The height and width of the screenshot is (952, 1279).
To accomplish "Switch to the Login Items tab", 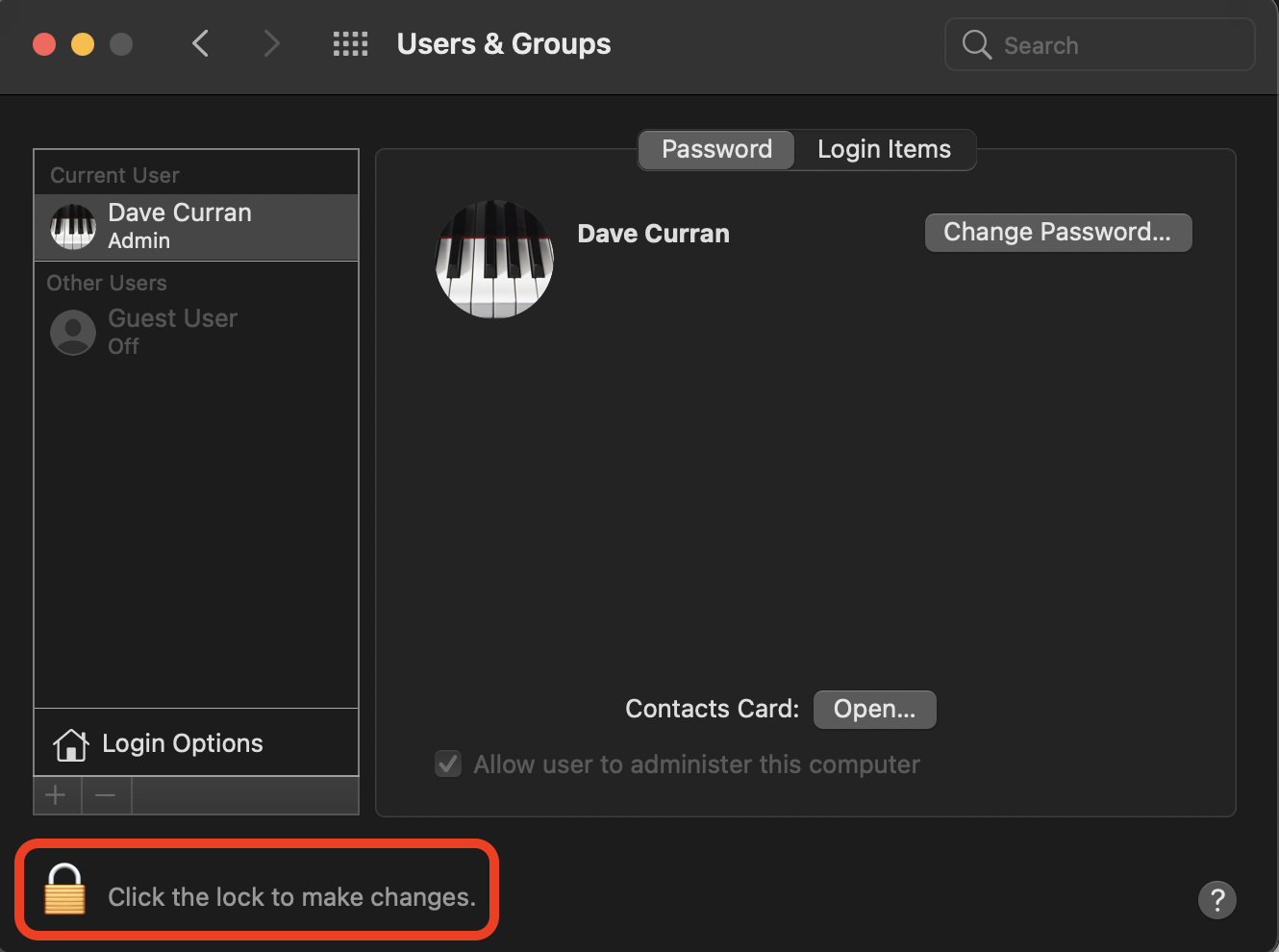I will (x=884, y=150).
